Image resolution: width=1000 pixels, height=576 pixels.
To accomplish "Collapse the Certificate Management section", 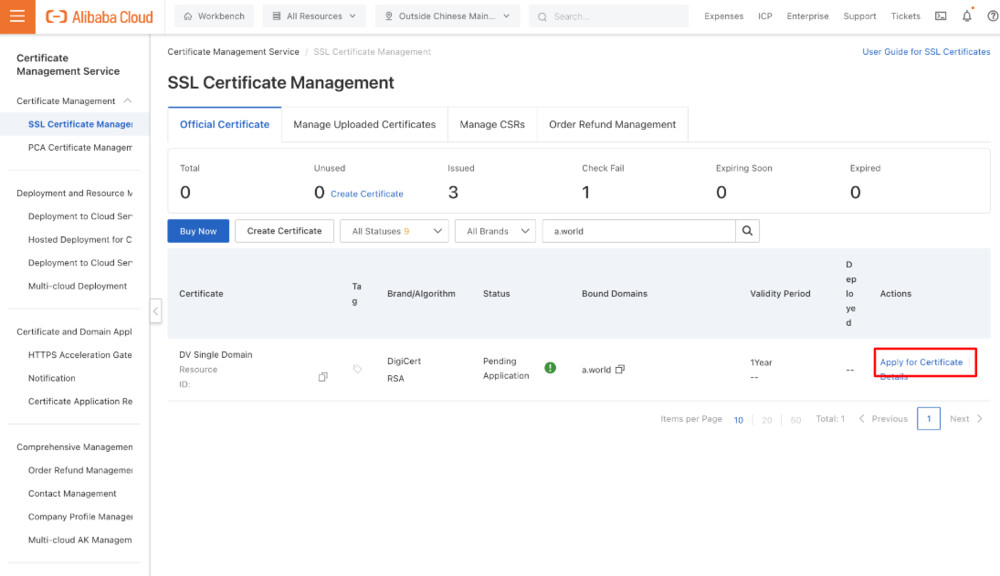I will tap(128, 100).
